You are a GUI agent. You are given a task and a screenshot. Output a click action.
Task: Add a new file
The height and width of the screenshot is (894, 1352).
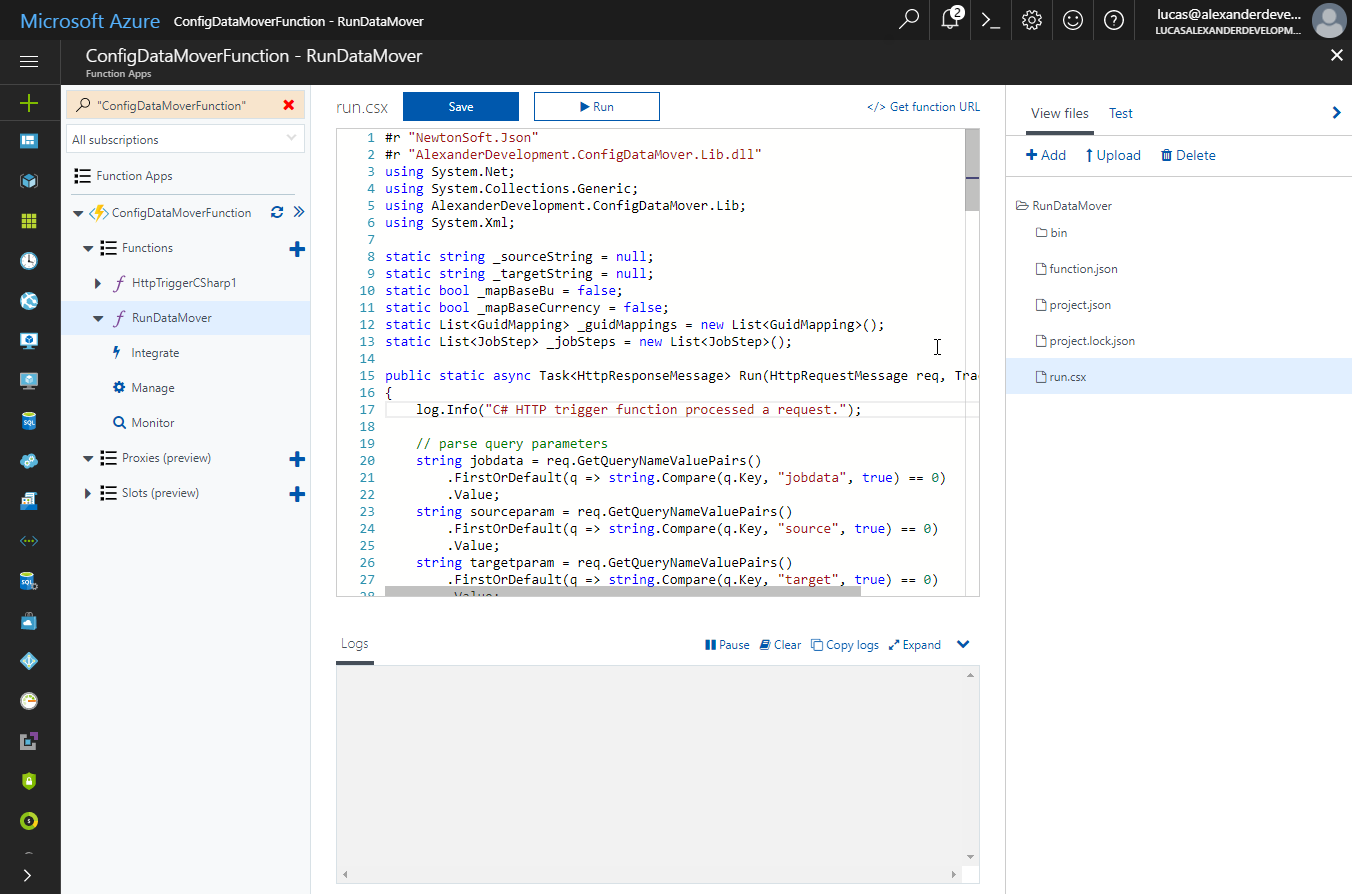point(1046,155)
